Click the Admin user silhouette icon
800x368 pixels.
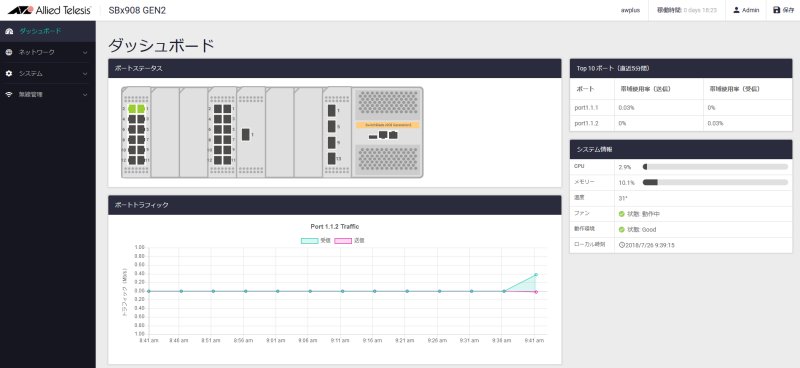pos(736,10)
